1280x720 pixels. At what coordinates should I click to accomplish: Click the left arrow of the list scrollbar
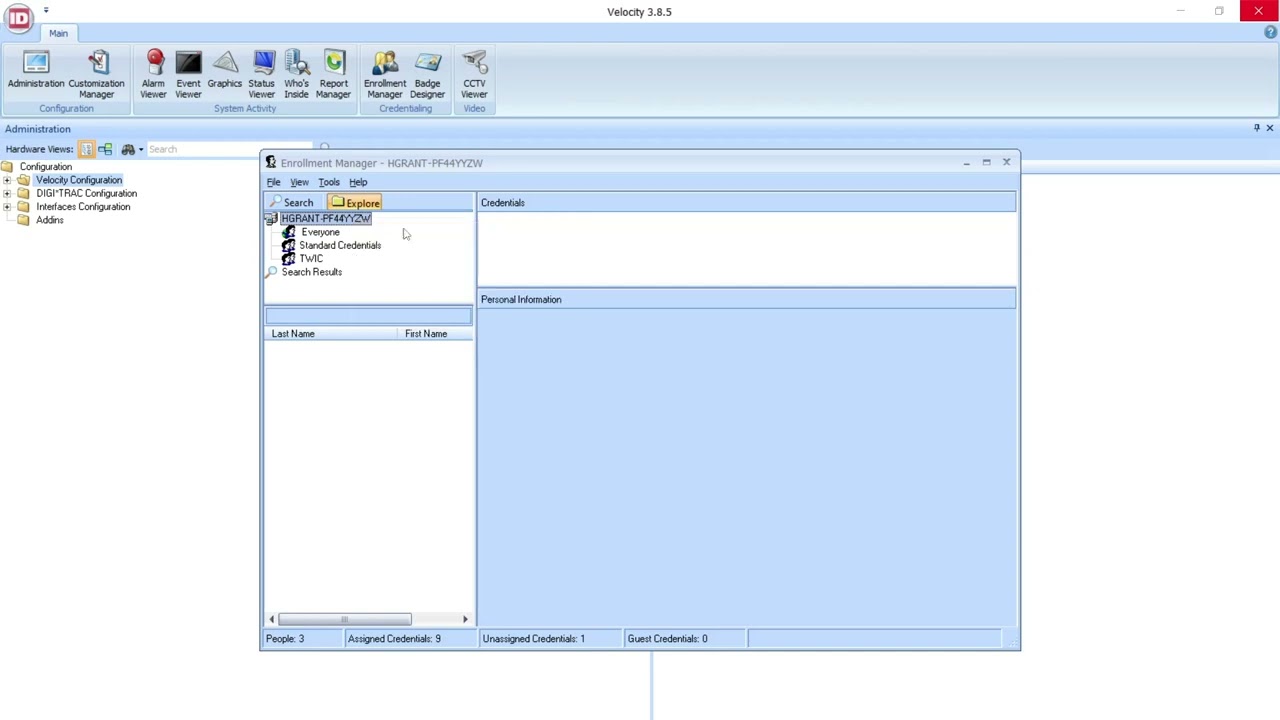tap(271, 620)
